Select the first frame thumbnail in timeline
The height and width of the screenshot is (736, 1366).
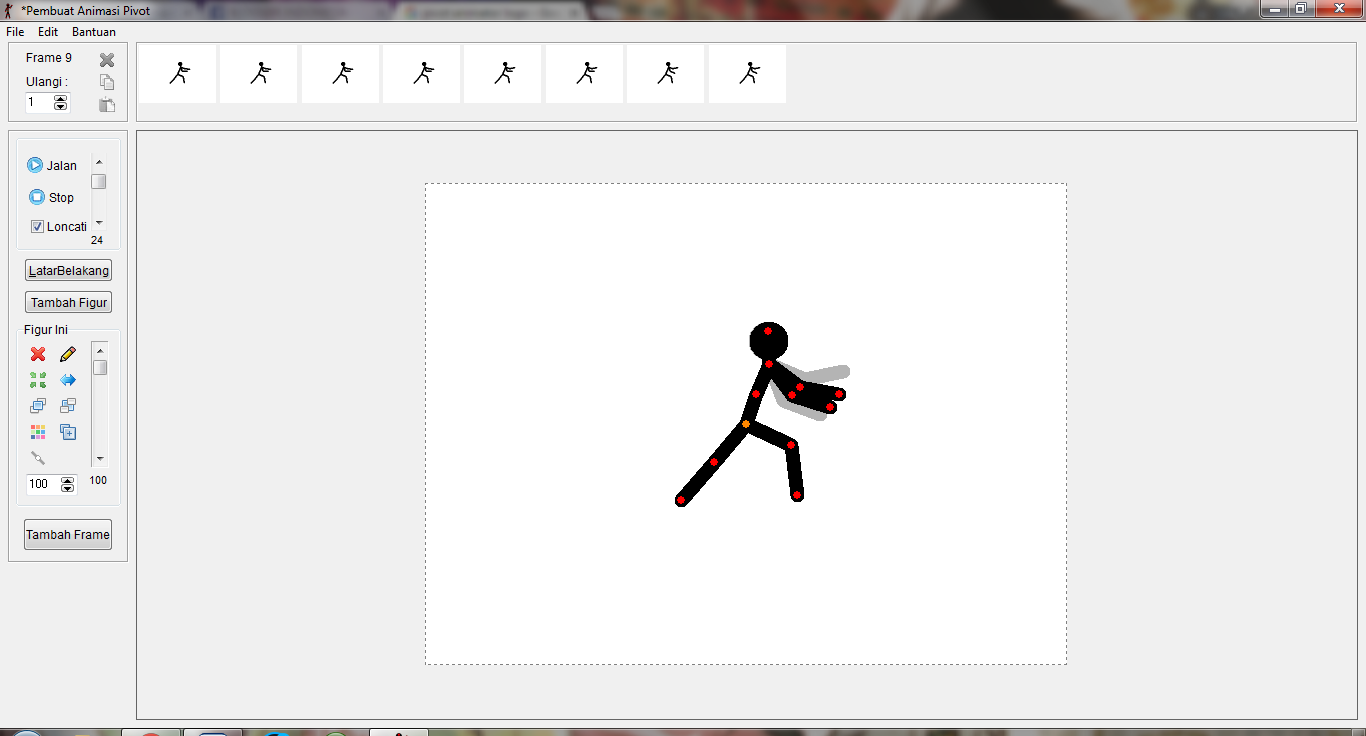point(176,73)
